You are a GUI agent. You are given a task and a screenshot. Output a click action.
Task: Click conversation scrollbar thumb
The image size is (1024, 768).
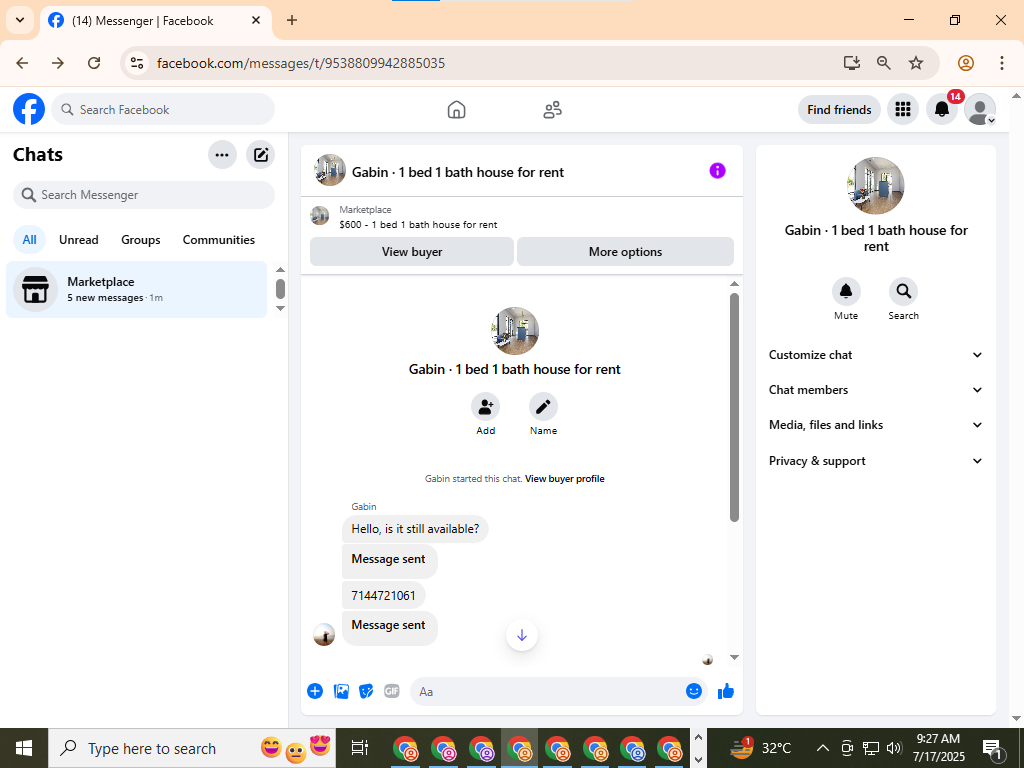click(x=734, y=408)
